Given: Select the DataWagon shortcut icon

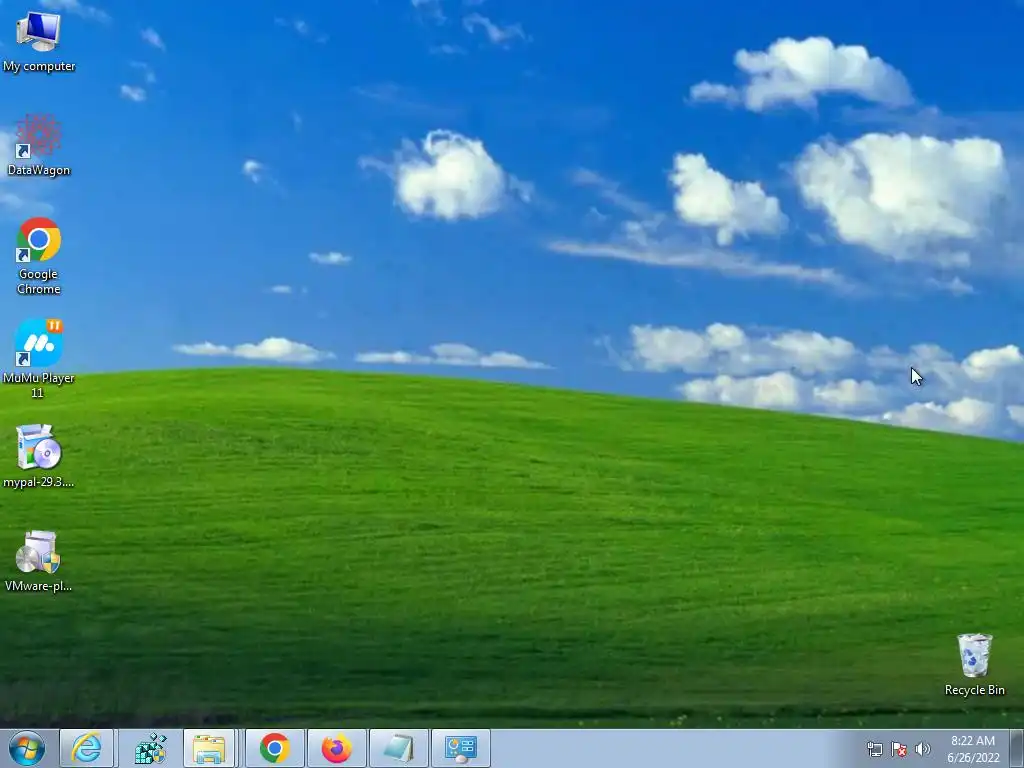Looking at the screenshot, I should 39,145.
